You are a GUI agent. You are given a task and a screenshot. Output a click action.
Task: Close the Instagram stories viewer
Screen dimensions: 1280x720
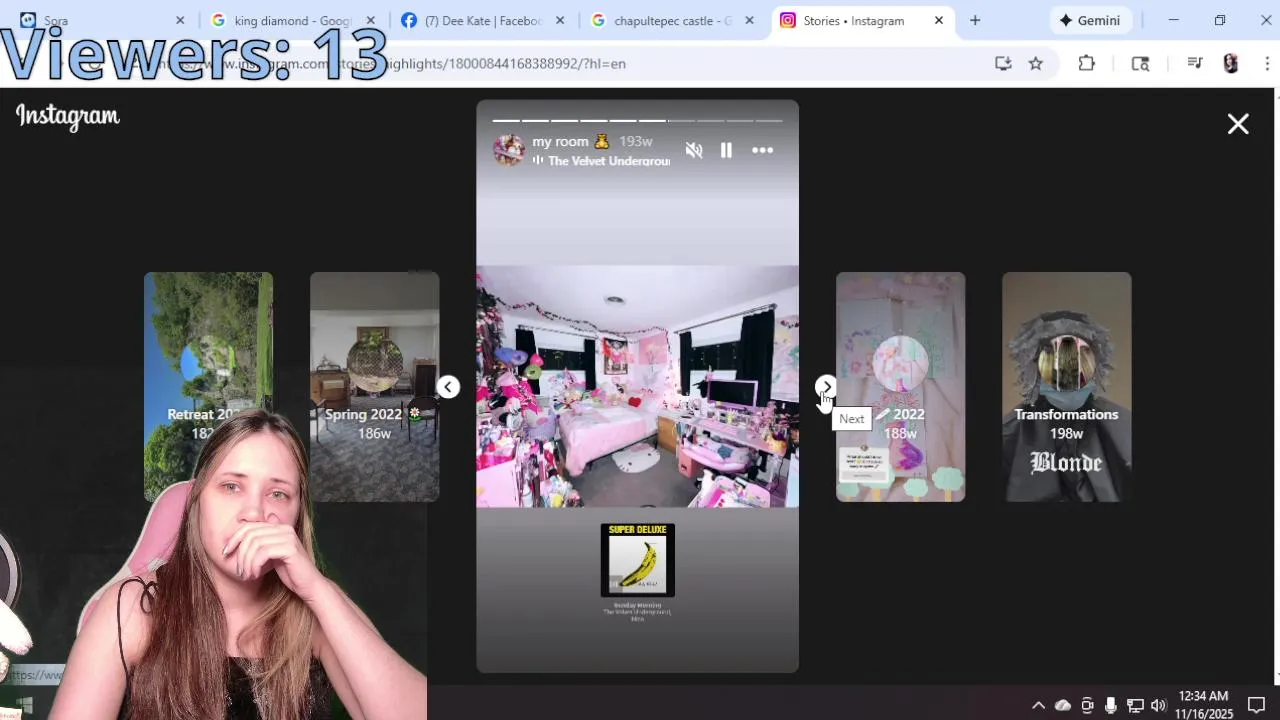click(x=1238, y=124)
